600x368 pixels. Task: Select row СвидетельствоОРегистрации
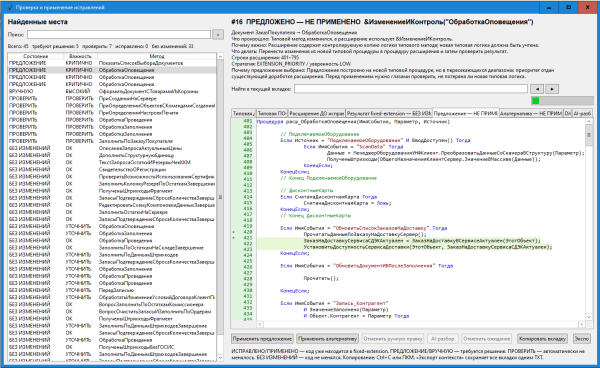click(x=112, y=169)
